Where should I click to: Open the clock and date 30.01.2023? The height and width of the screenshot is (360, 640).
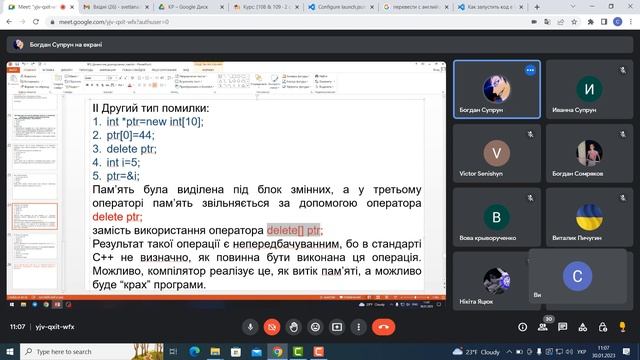pyautogui.click(x=604, y=351)
